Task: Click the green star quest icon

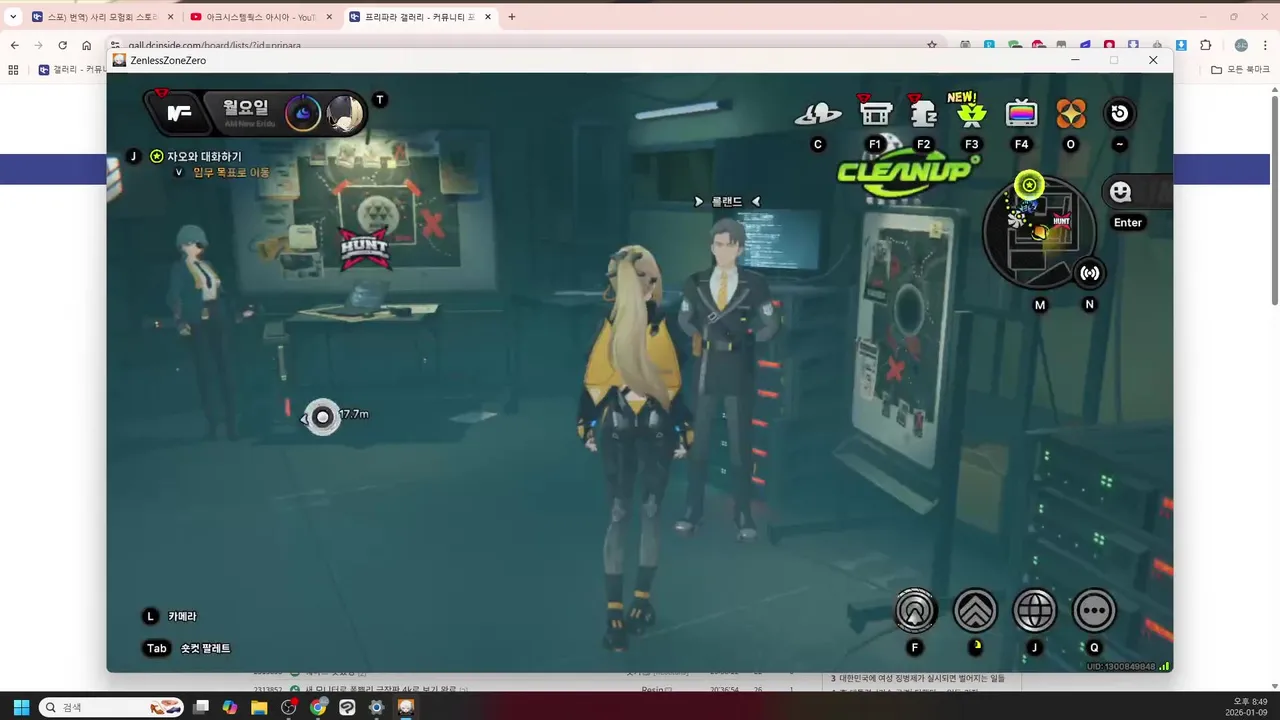Action: (x=156, y=157)
